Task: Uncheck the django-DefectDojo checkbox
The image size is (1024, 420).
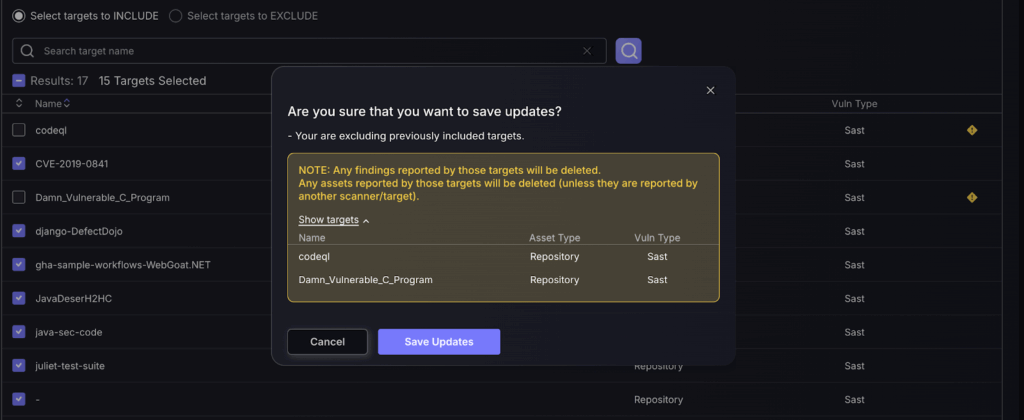Action: (x=19, y=231)
